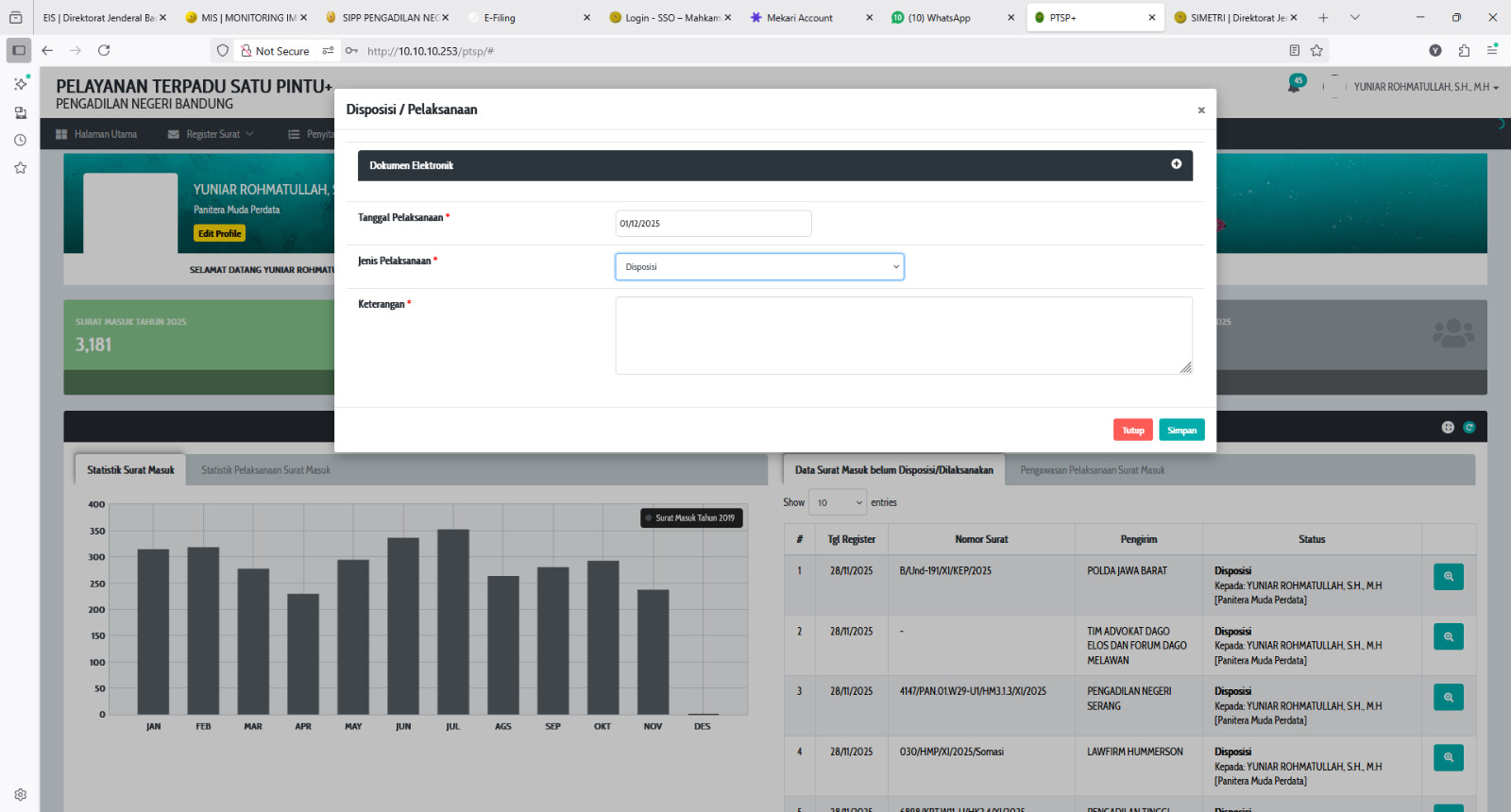This screenshot has height=812, width=1511.
Task: Reload the page with the refresh icon
Action: click(104, 51)
